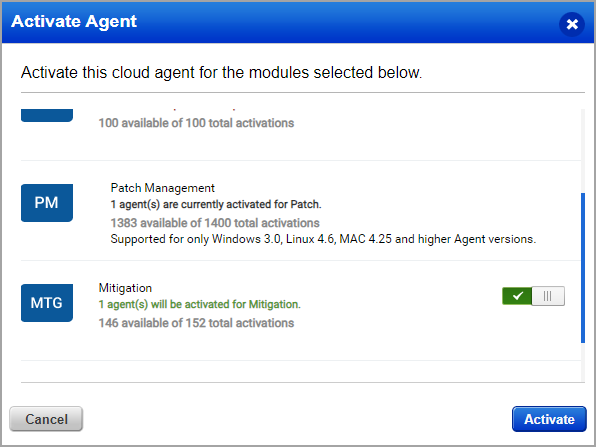The height and width of the screenshot is (447, 596).
Task: Click the partially hidden module icon at top
Action: (47, 115)
